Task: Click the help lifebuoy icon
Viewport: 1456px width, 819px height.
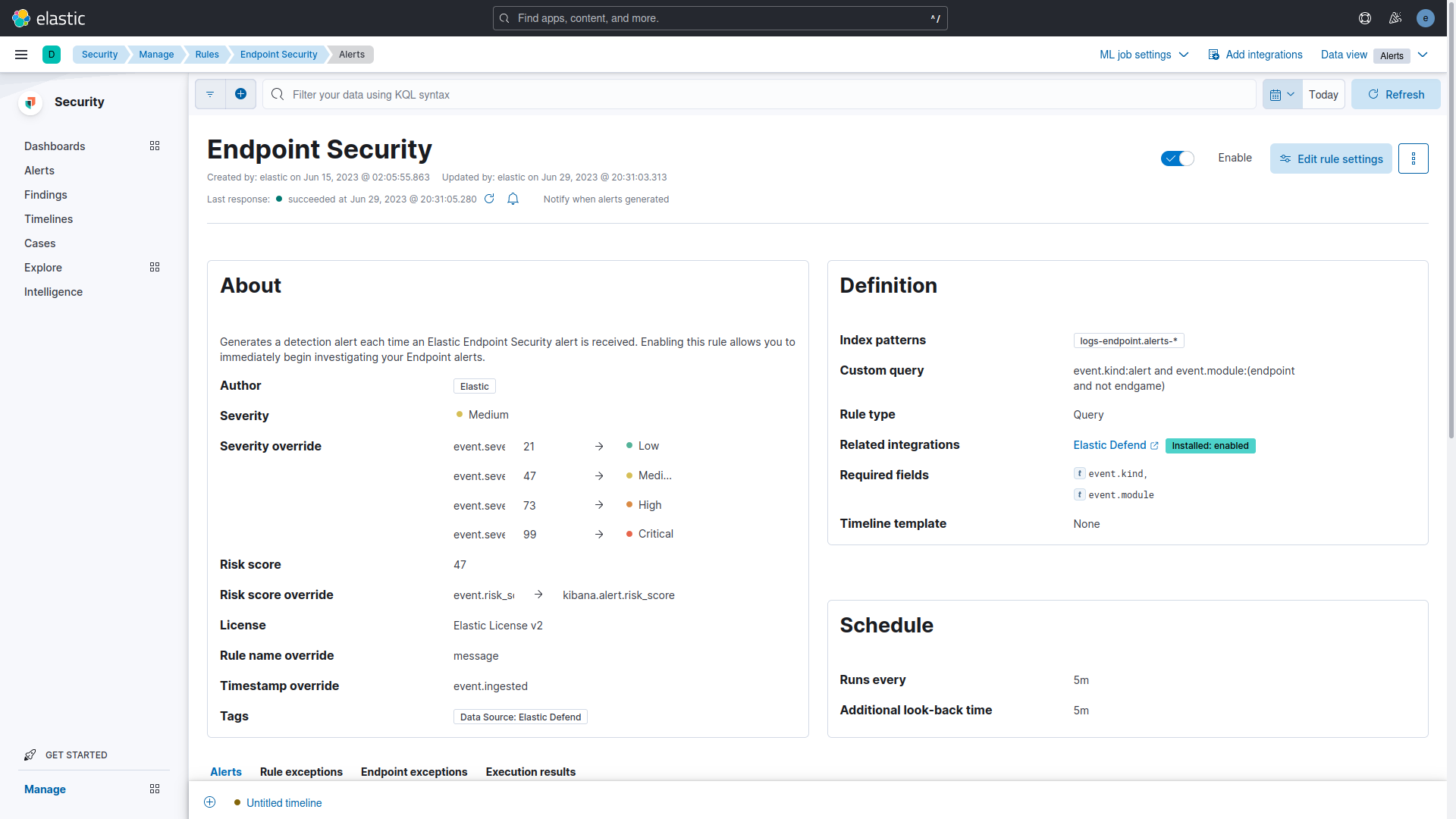Action: click(x=1365, y=18)
